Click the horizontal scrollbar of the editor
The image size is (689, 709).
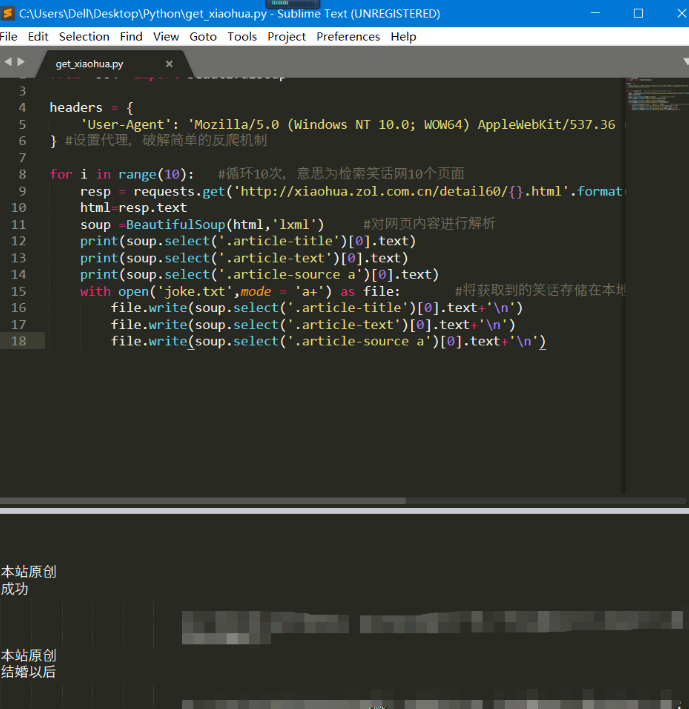203,501
